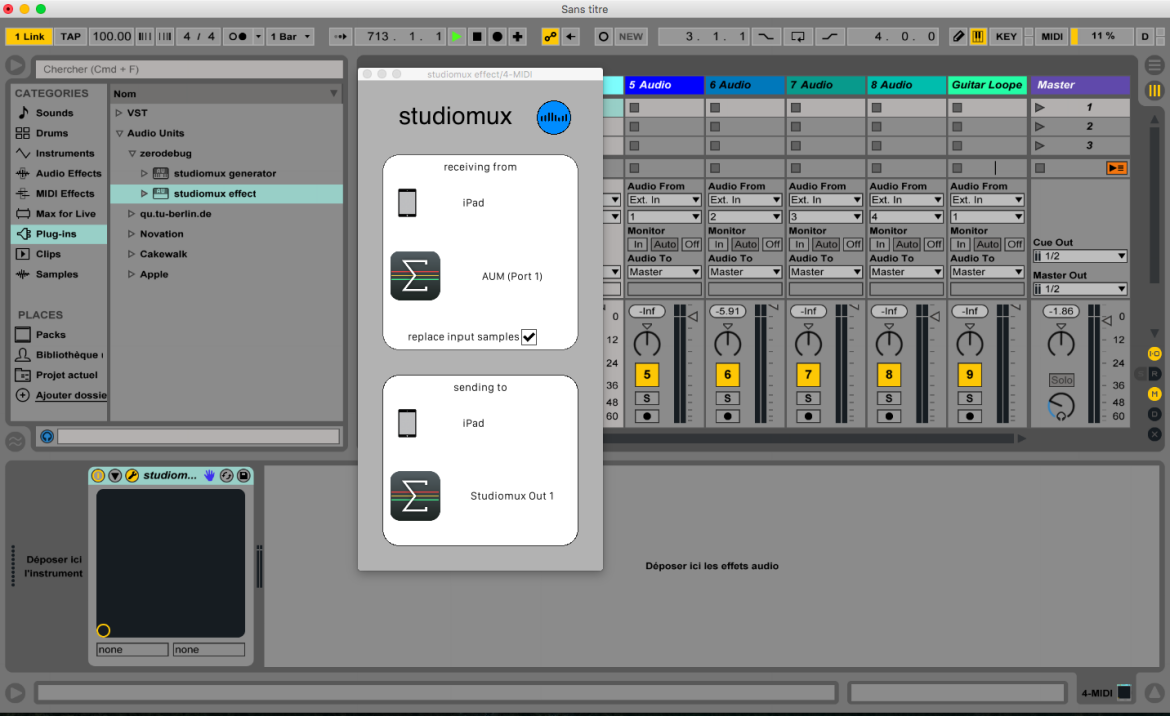Click Ajouter dossier link
Screen dimensions: 1170x716
coord(71,395)
